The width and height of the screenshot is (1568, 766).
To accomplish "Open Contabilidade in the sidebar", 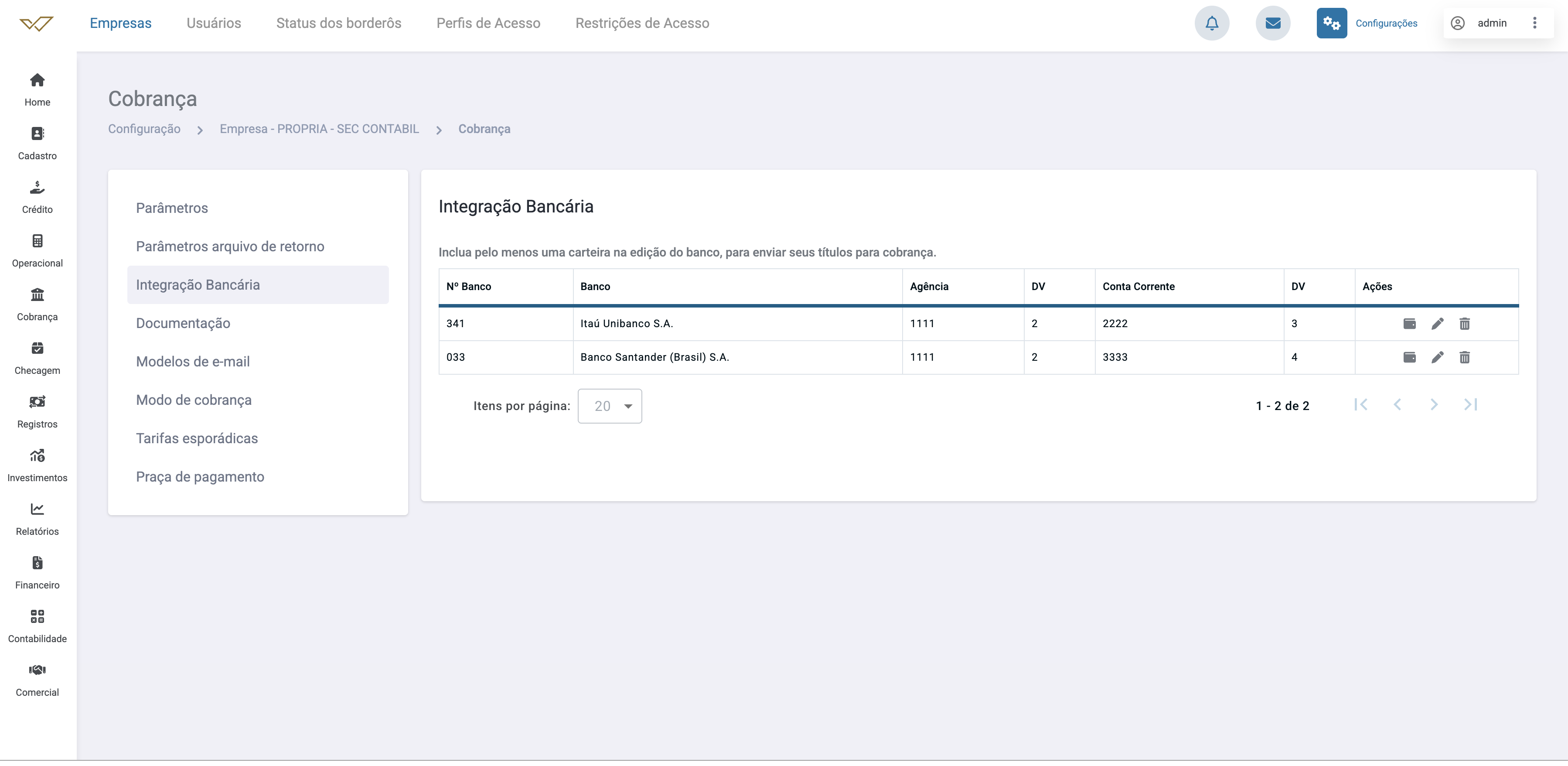I will (37, 626).
